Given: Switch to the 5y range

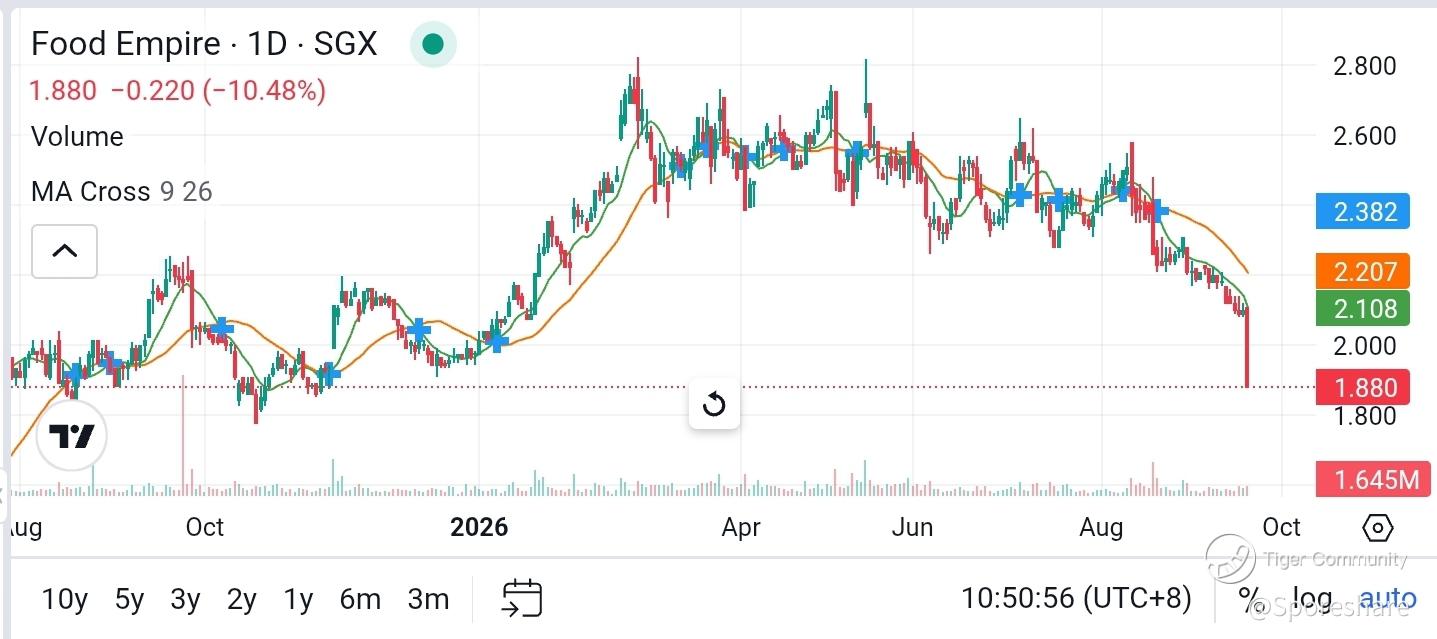Looking at the screenshot, I should pos(130,599).
